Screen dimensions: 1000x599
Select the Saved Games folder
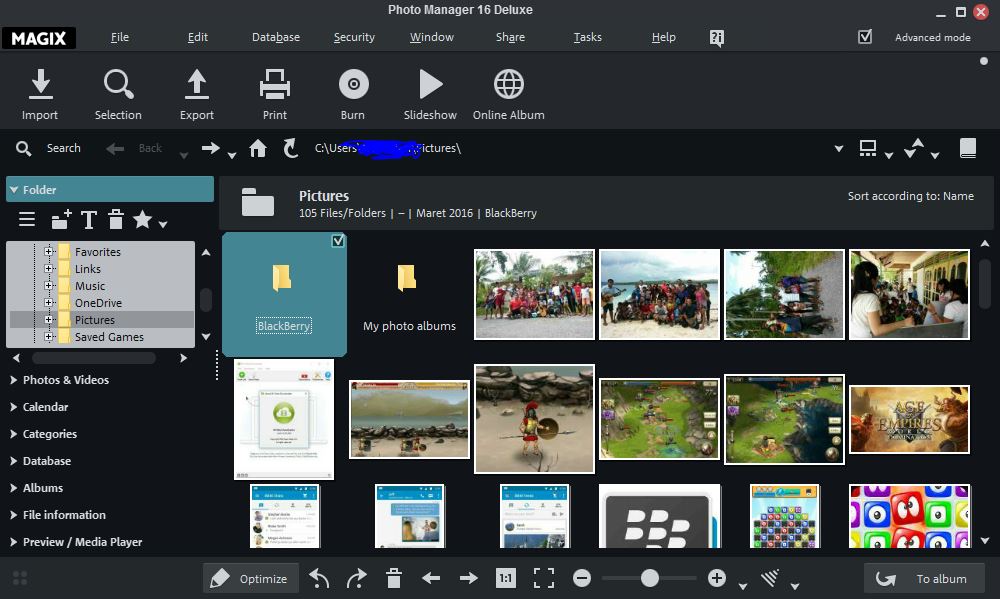109,337
